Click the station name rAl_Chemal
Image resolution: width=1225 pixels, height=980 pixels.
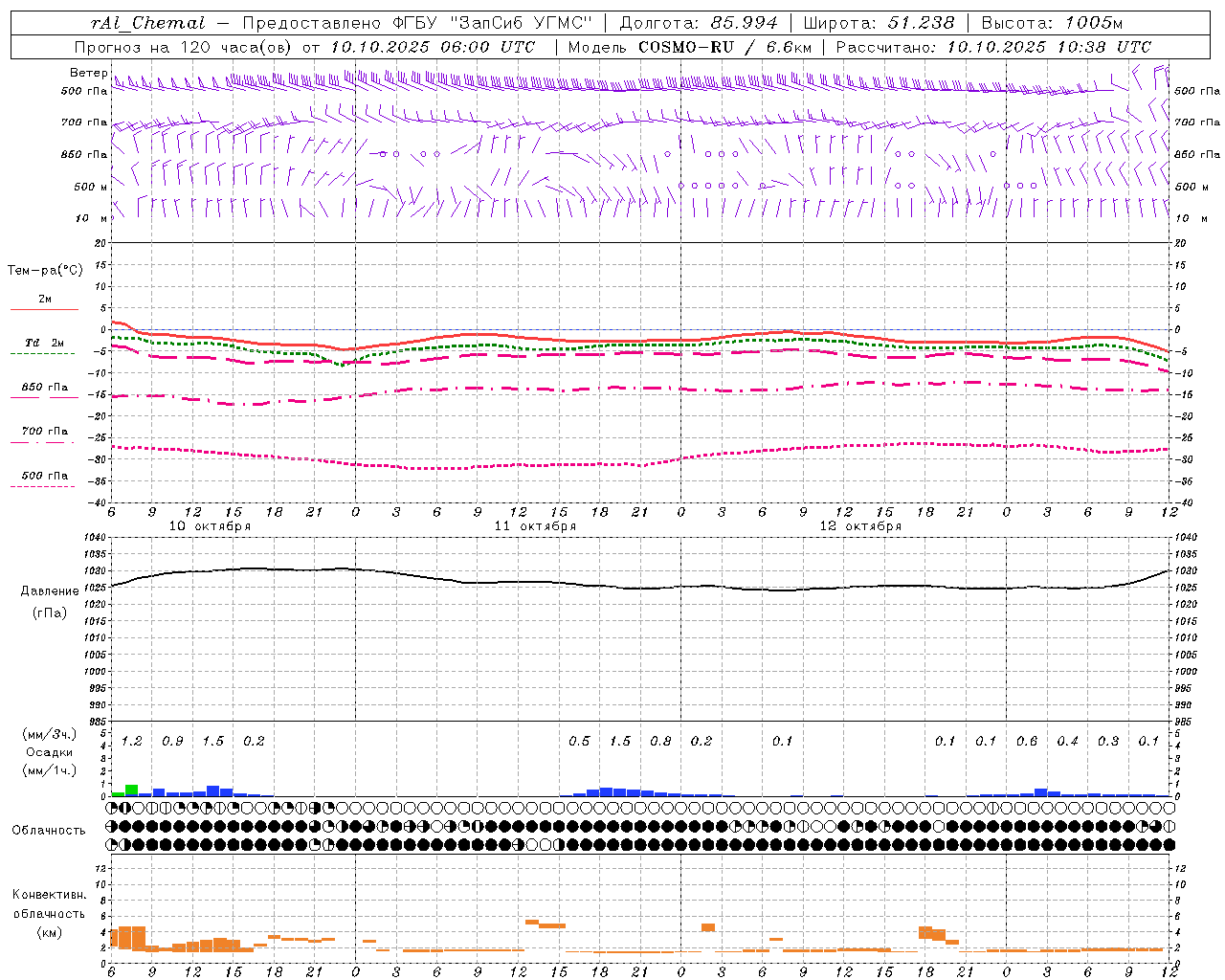pyautogui.click(x=148, y=23)
